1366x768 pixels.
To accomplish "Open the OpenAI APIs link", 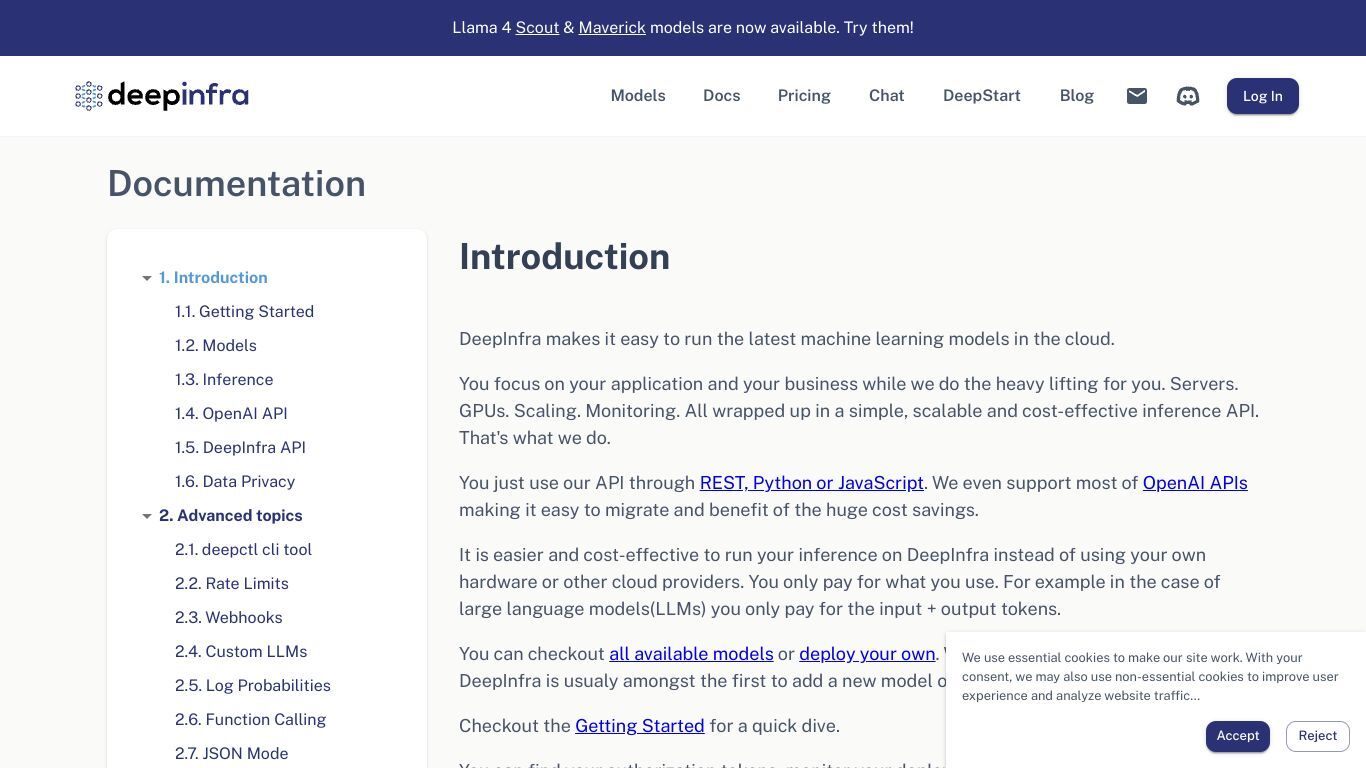I will (1195, 483).
